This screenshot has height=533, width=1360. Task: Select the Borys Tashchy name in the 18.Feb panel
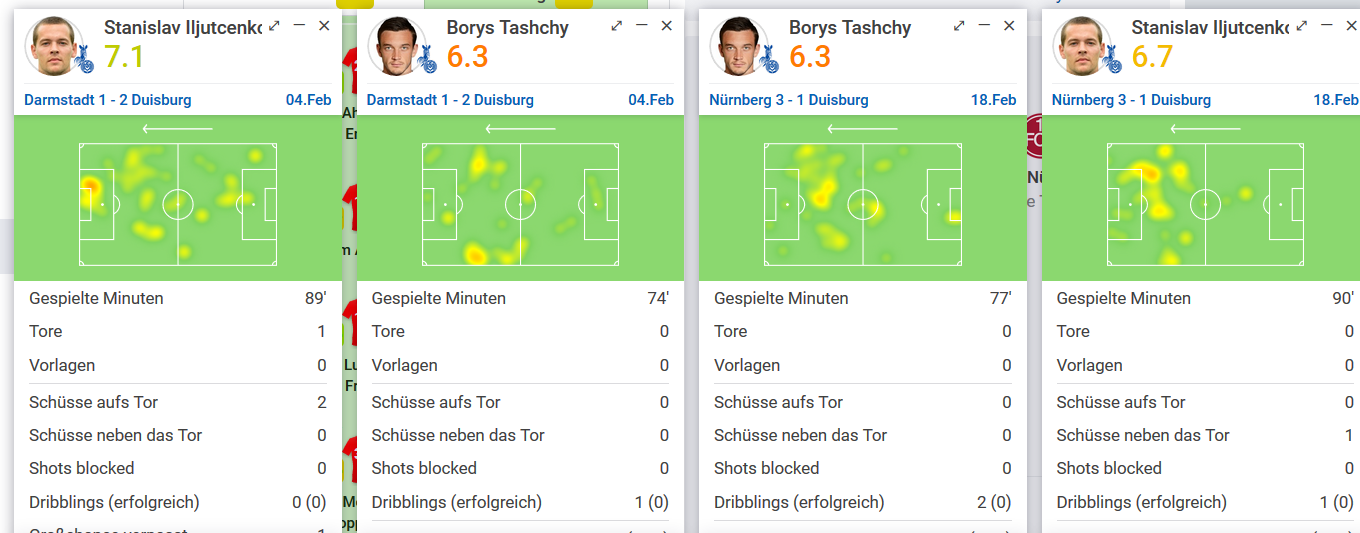pyautogui.click(x=850, y=28)
